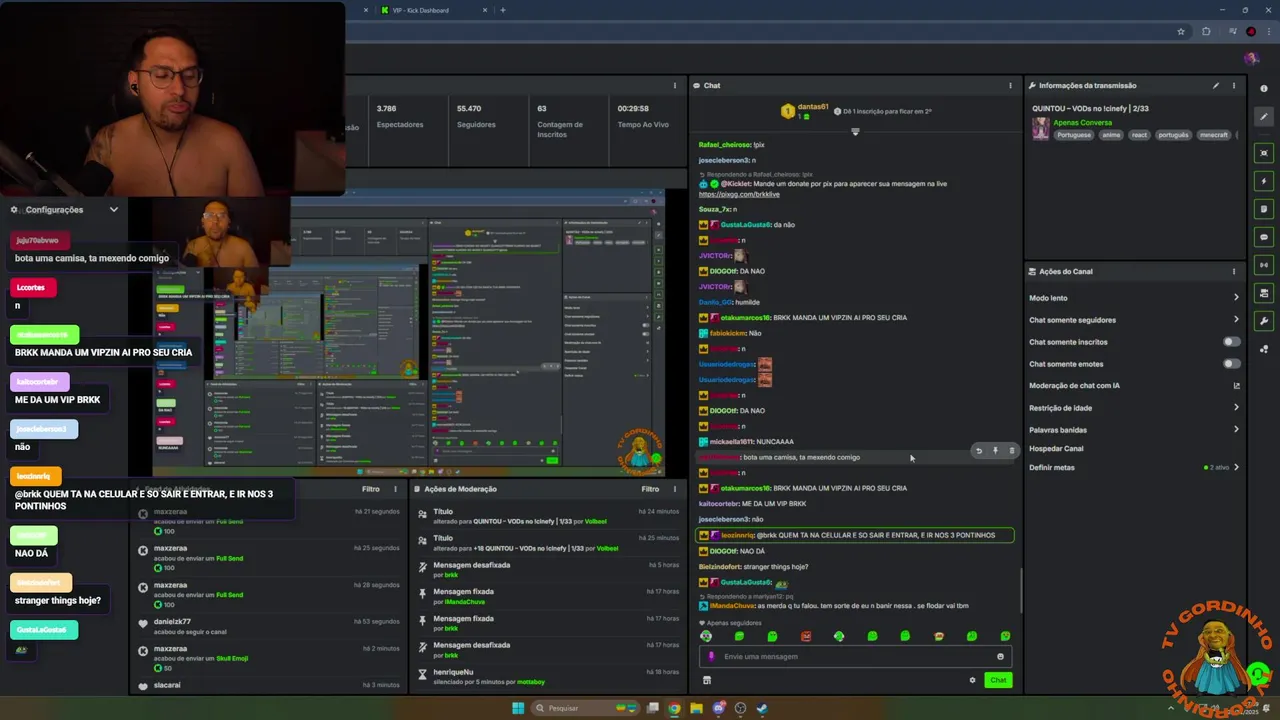
Task: Expand Definir metas chevron
Action: click(x=1236, y=468)
